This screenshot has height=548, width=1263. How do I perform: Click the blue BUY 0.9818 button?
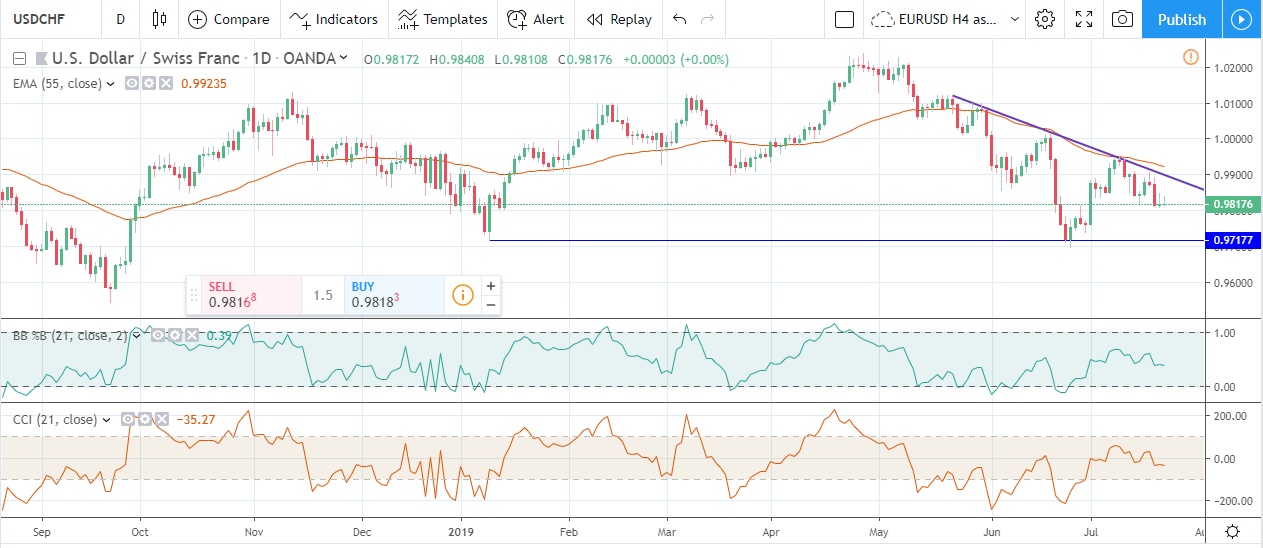(x=394, y=294)
